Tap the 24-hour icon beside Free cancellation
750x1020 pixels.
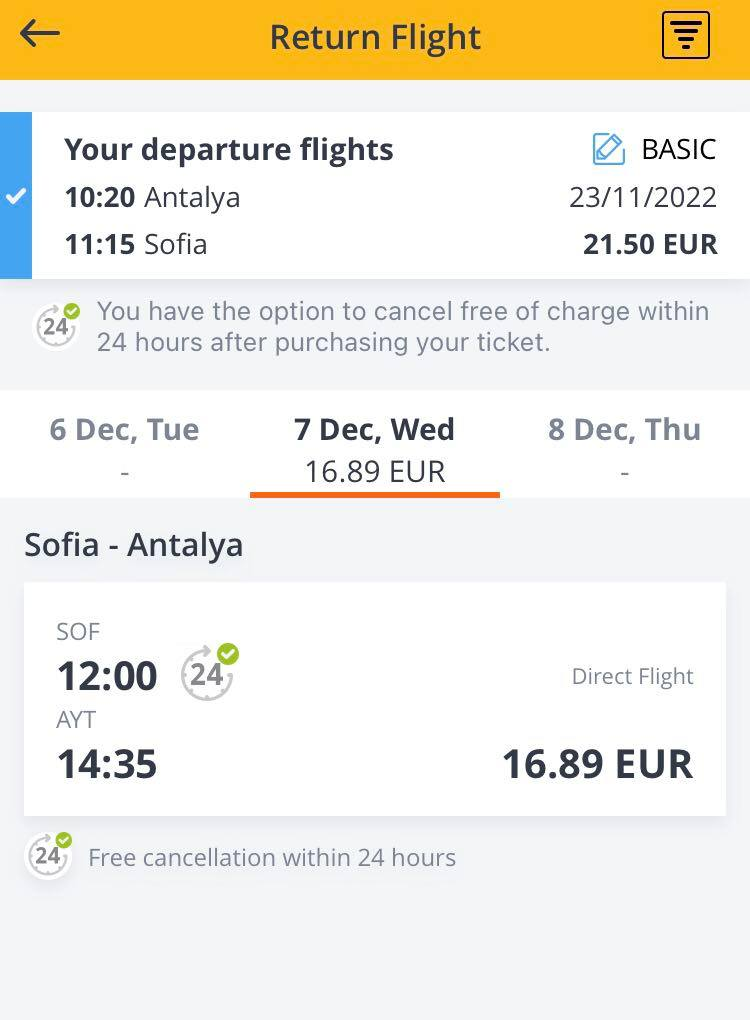click(48, 856)
